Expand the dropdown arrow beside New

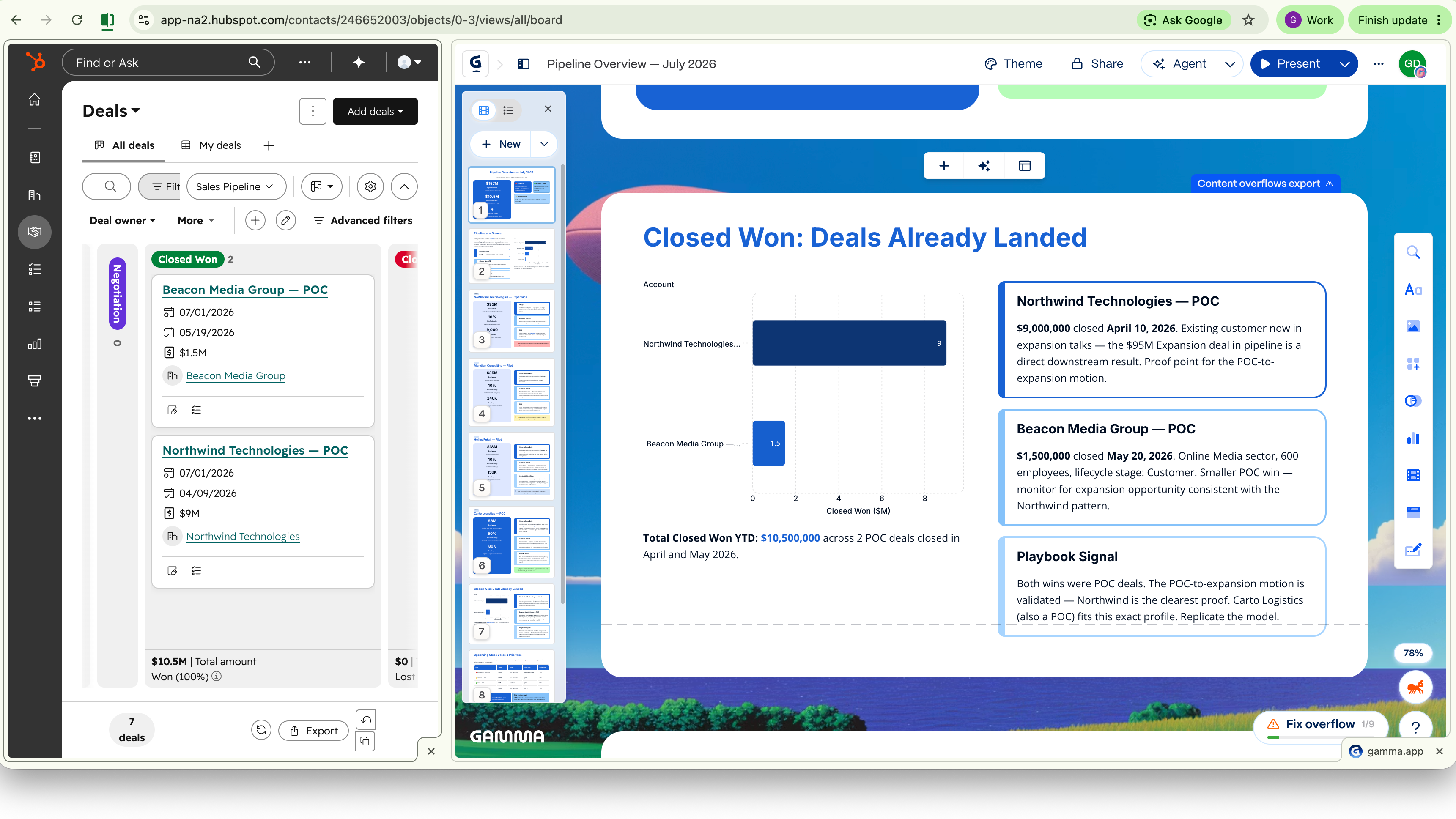click(544, 144)
